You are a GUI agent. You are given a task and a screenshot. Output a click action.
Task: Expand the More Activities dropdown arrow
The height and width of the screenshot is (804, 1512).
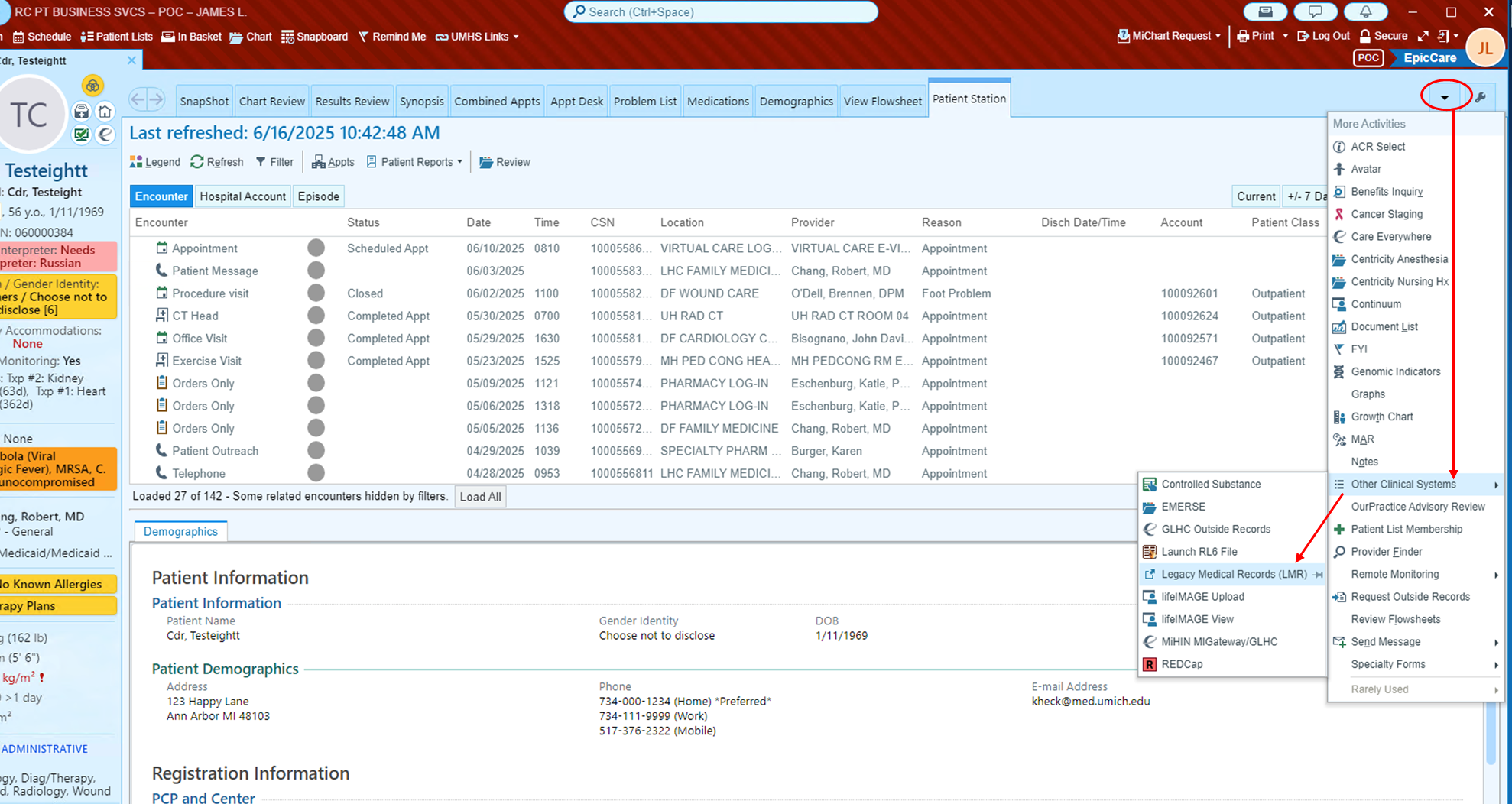pyautogui.click(x=1444, y=98)
